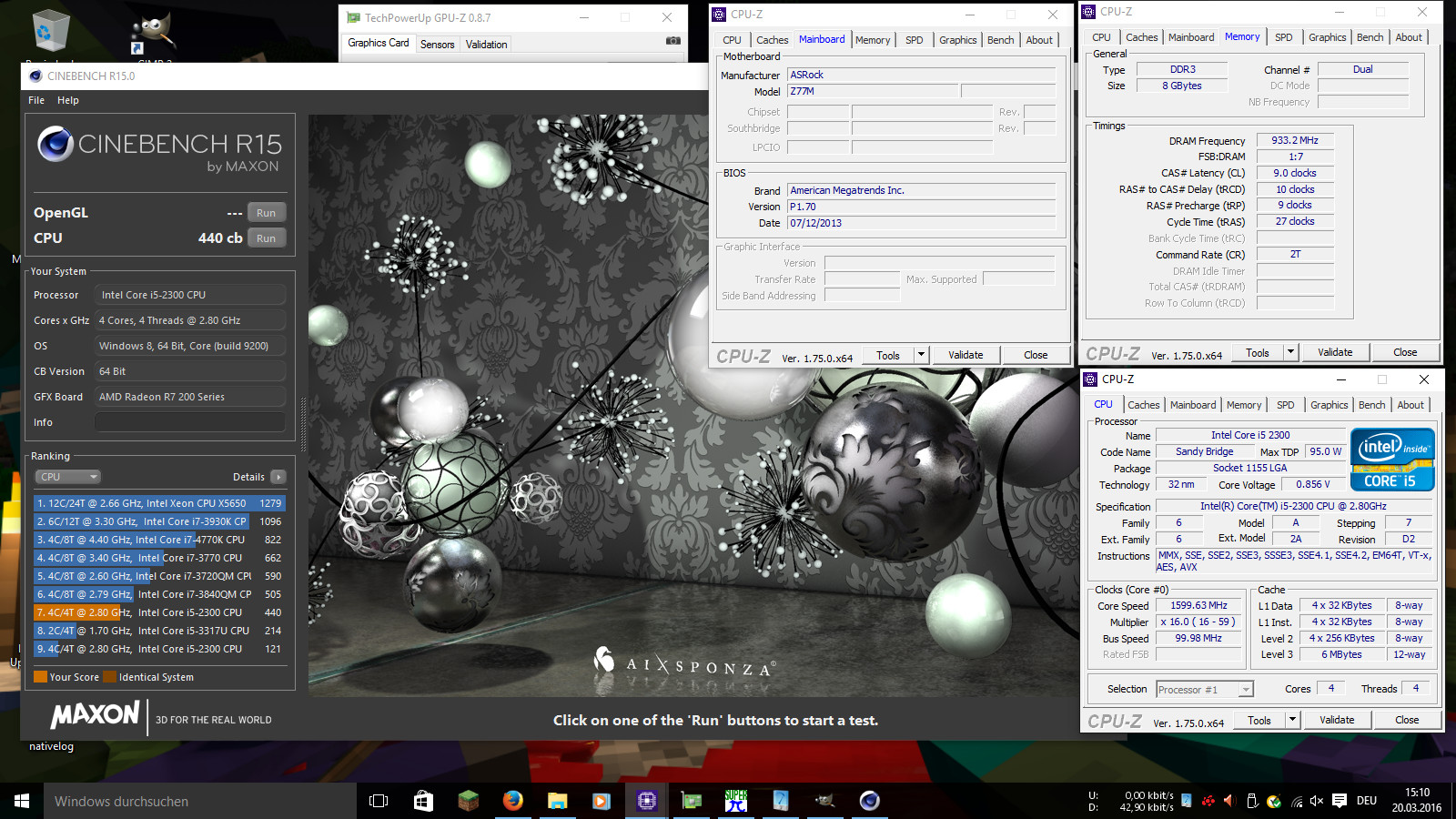Image resolution: width=1456 pixels, height=819 pixels.
Task: Click the Cinebench R15 logo sphere
Action: coord(56,144)
